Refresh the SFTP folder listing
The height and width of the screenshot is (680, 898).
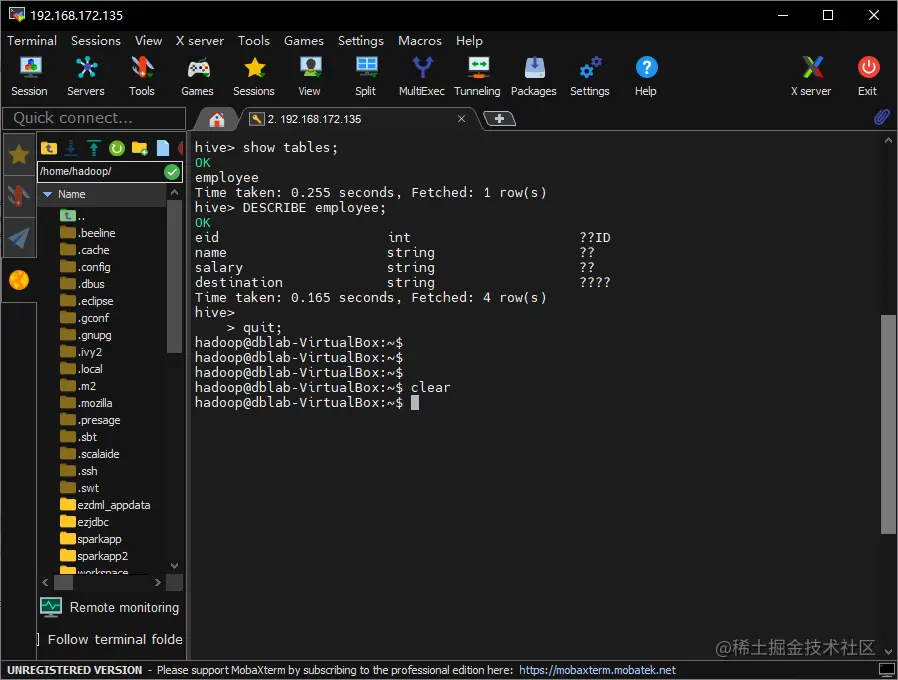(117, 148)
